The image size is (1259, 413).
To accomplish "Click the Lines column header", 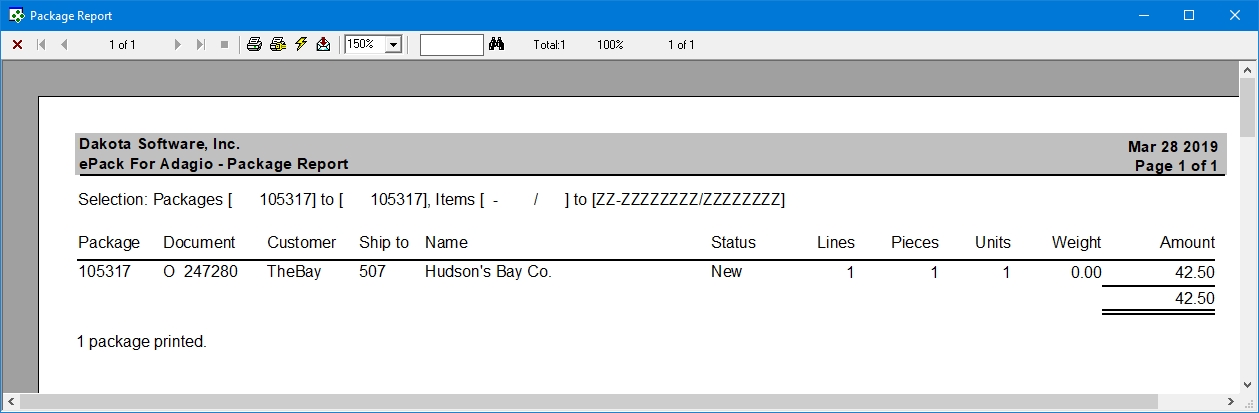I will pos(836,242).
